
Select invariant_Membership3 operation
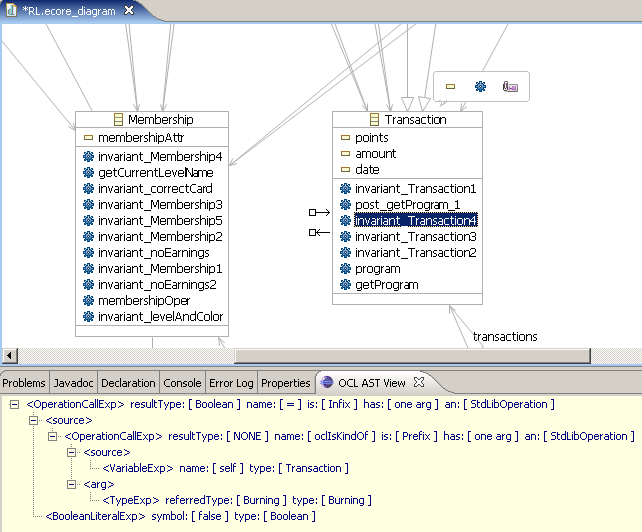pyautogui.click(x=160, y=204)
